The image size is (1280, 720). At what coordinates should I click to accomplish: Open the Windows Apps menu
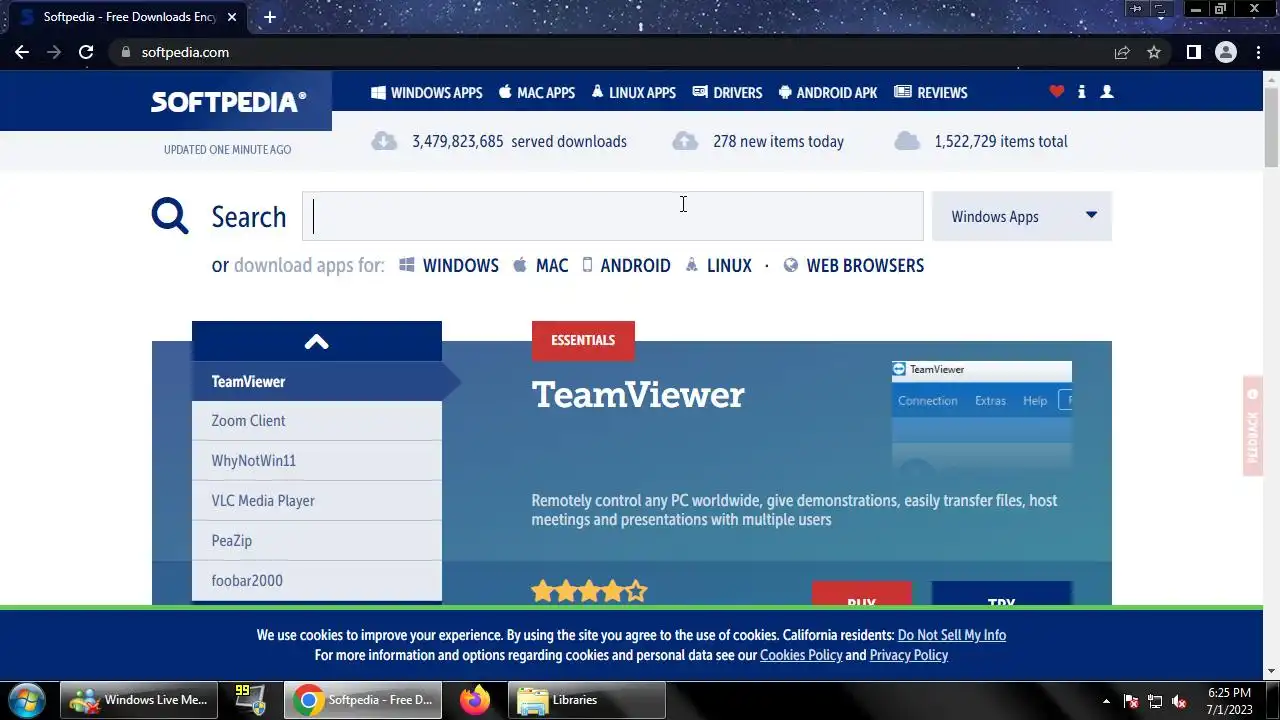click(426, 92)
